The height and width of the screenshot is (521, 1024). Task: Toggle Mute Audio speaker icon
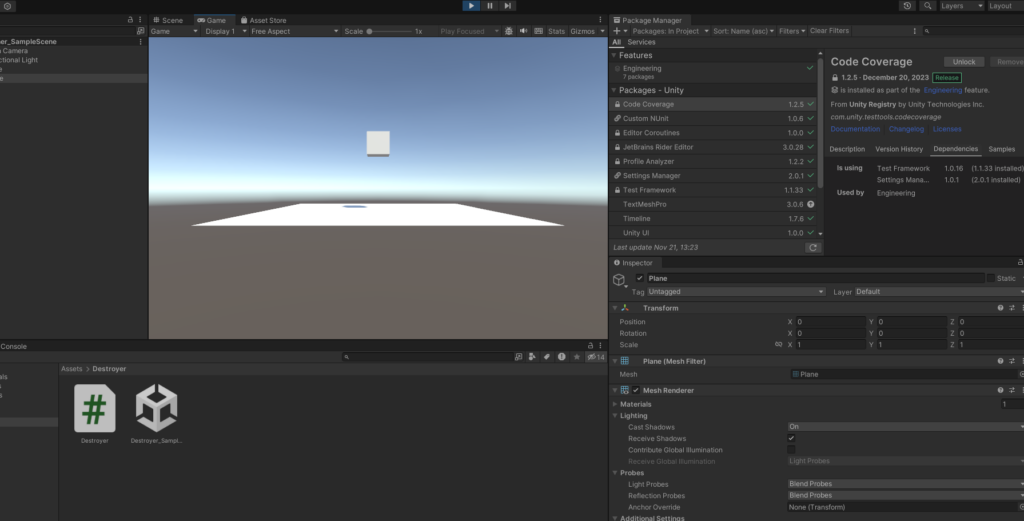(523, 31)
